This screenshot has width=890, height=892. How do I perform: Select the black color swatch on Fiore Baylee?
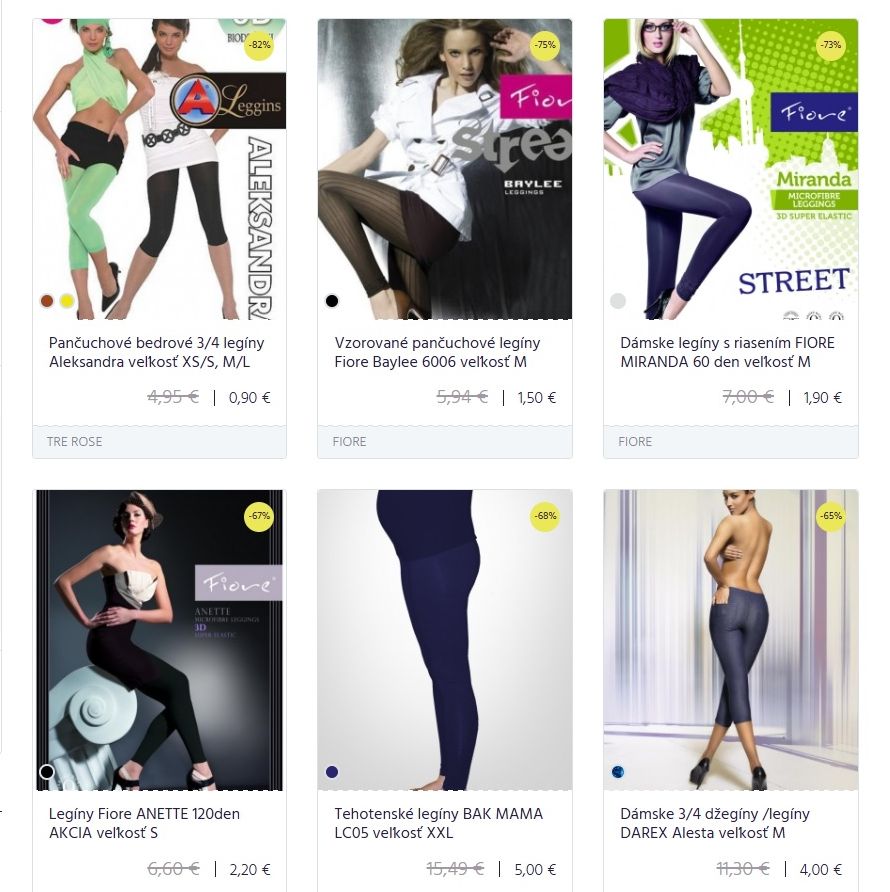tap(332, 301)
